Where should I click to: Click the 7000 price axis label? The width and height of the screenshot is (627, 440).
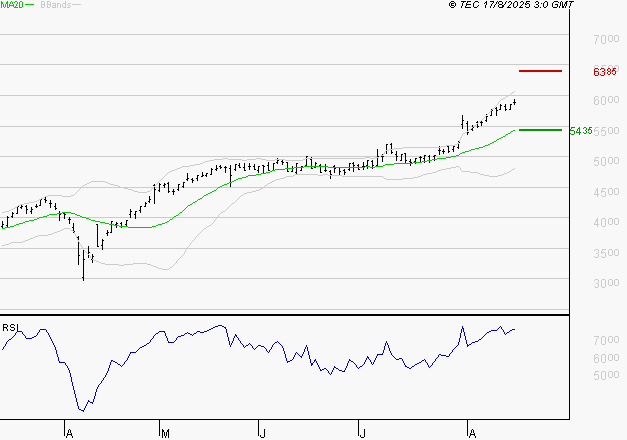606,39
